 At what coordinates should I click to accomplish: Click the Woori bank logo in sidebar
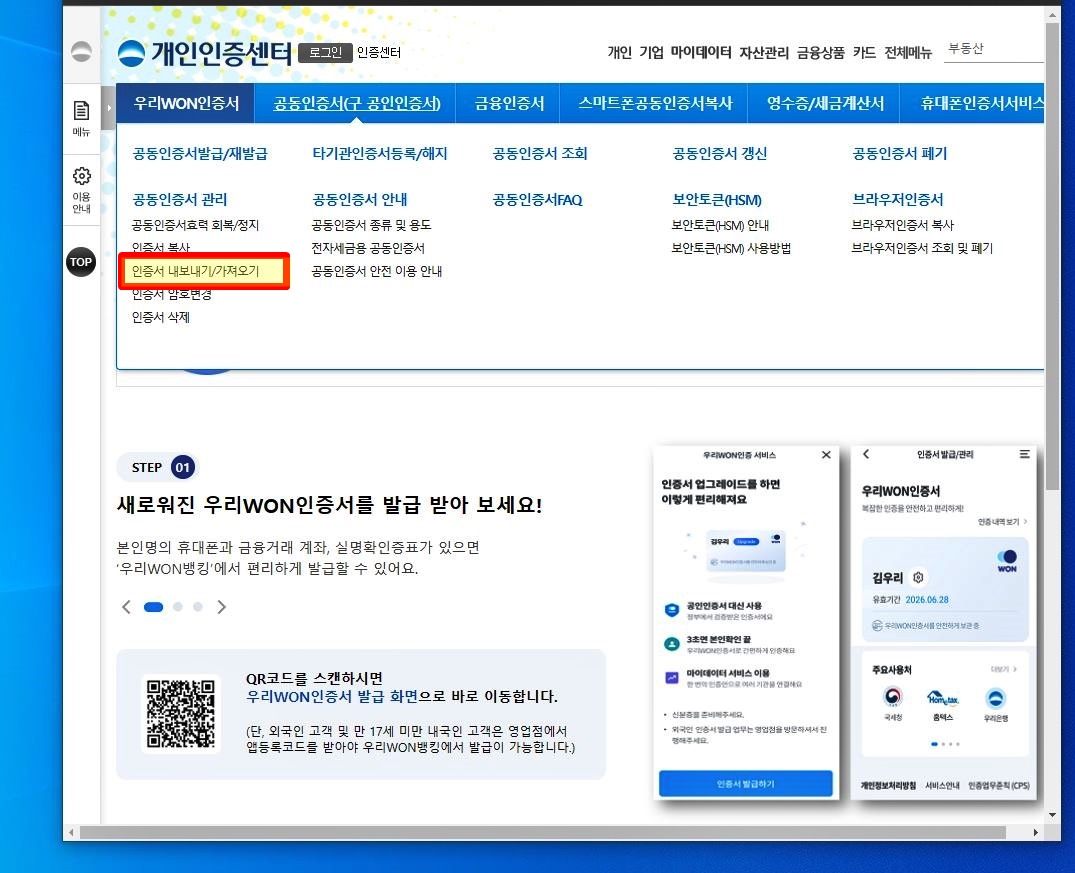(x=81, y=52)
